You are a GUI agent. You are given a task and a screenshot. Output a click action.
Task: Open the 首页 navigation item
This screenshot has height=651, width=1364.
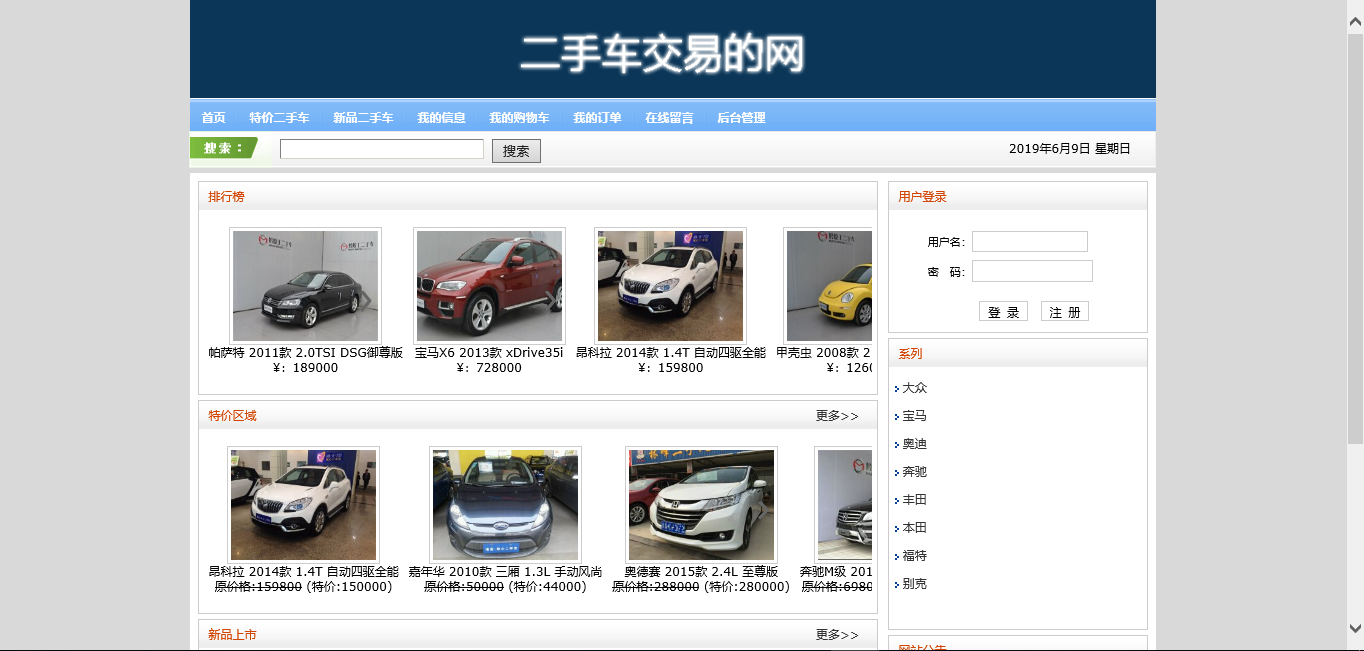(213, 118)
